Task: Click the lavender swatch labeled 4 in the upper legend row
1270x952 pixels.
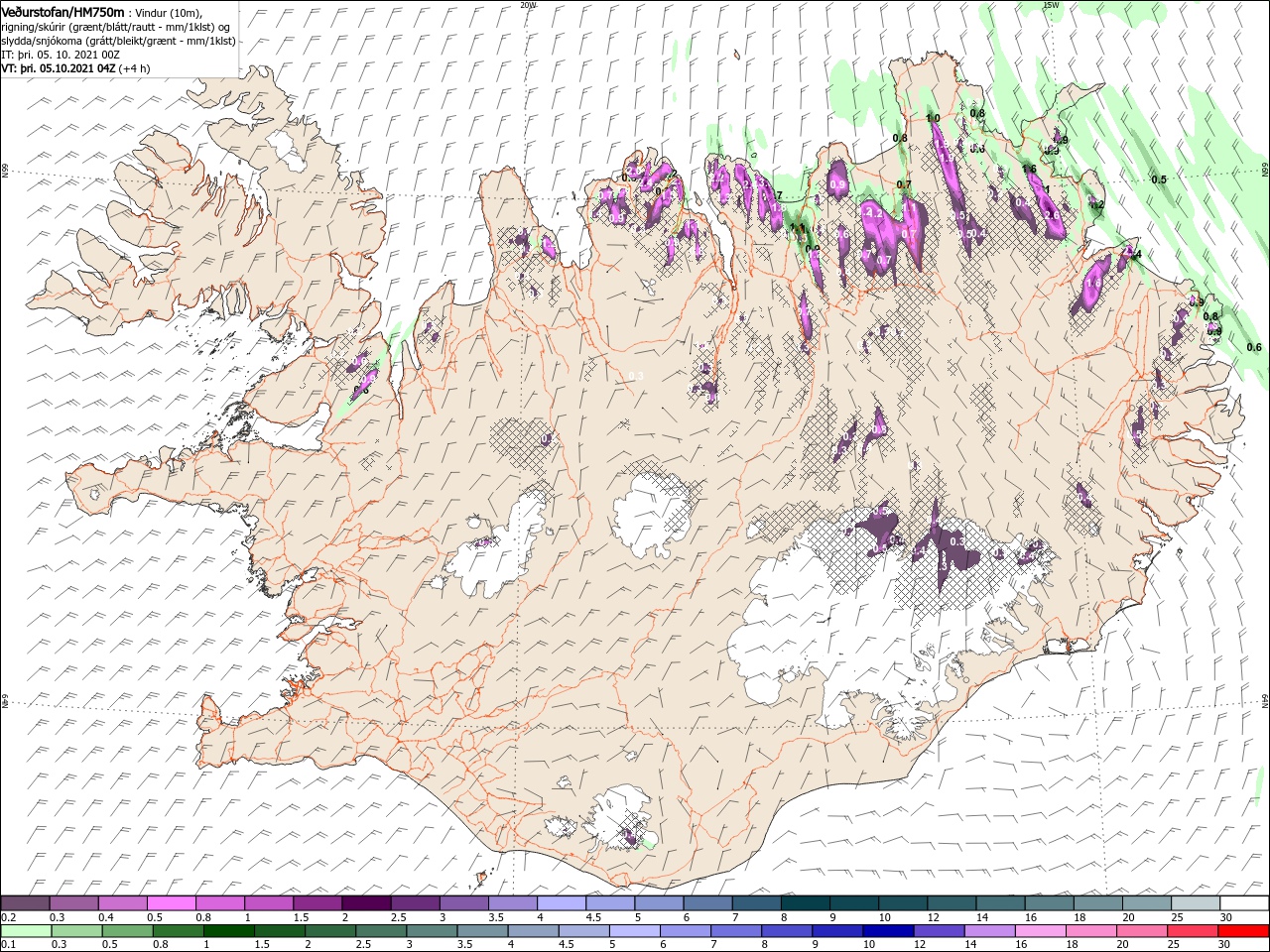Action: [562, 903]
